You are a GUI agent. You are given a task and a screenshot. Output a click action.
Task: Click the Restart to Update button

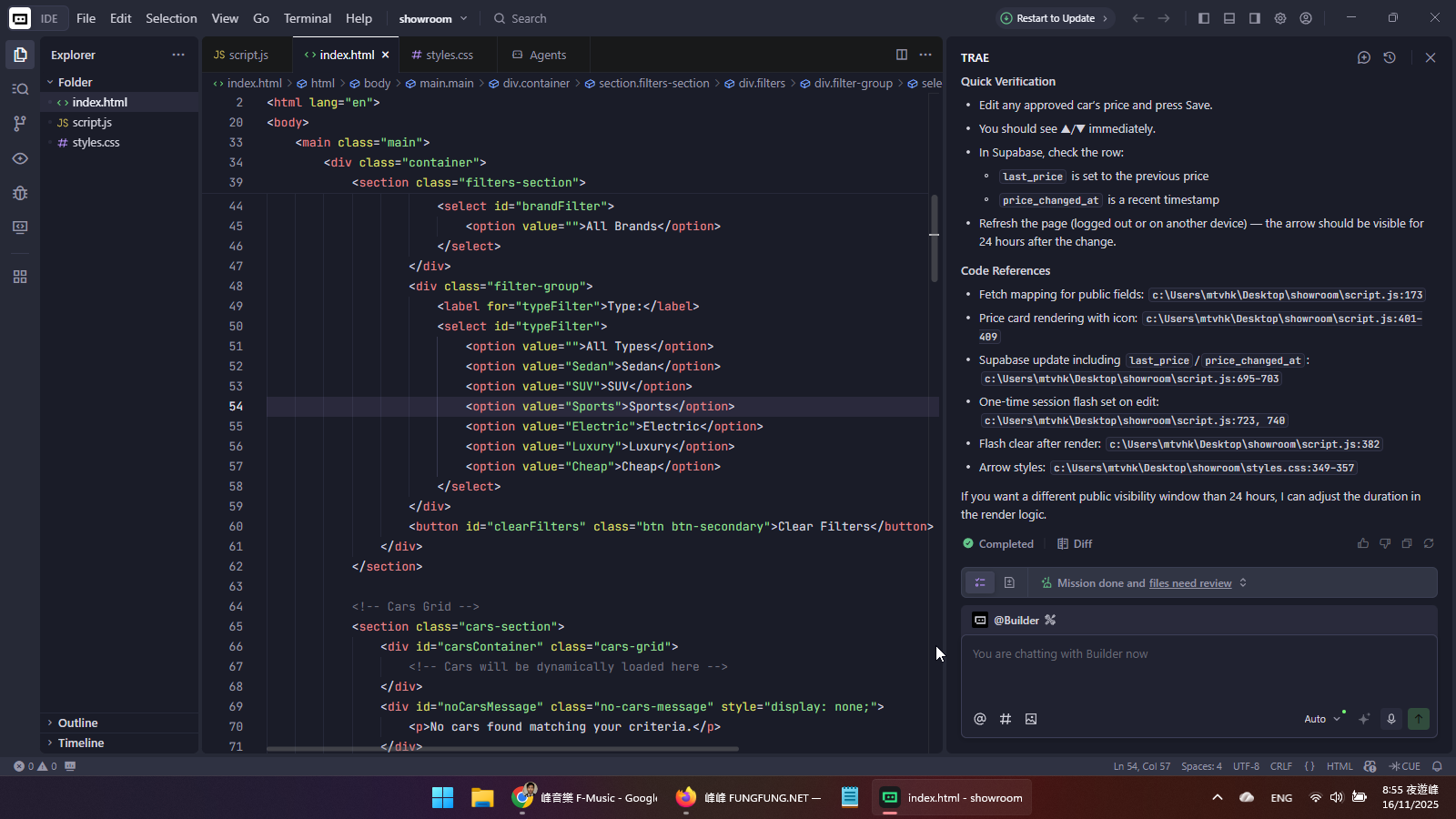1055,18
